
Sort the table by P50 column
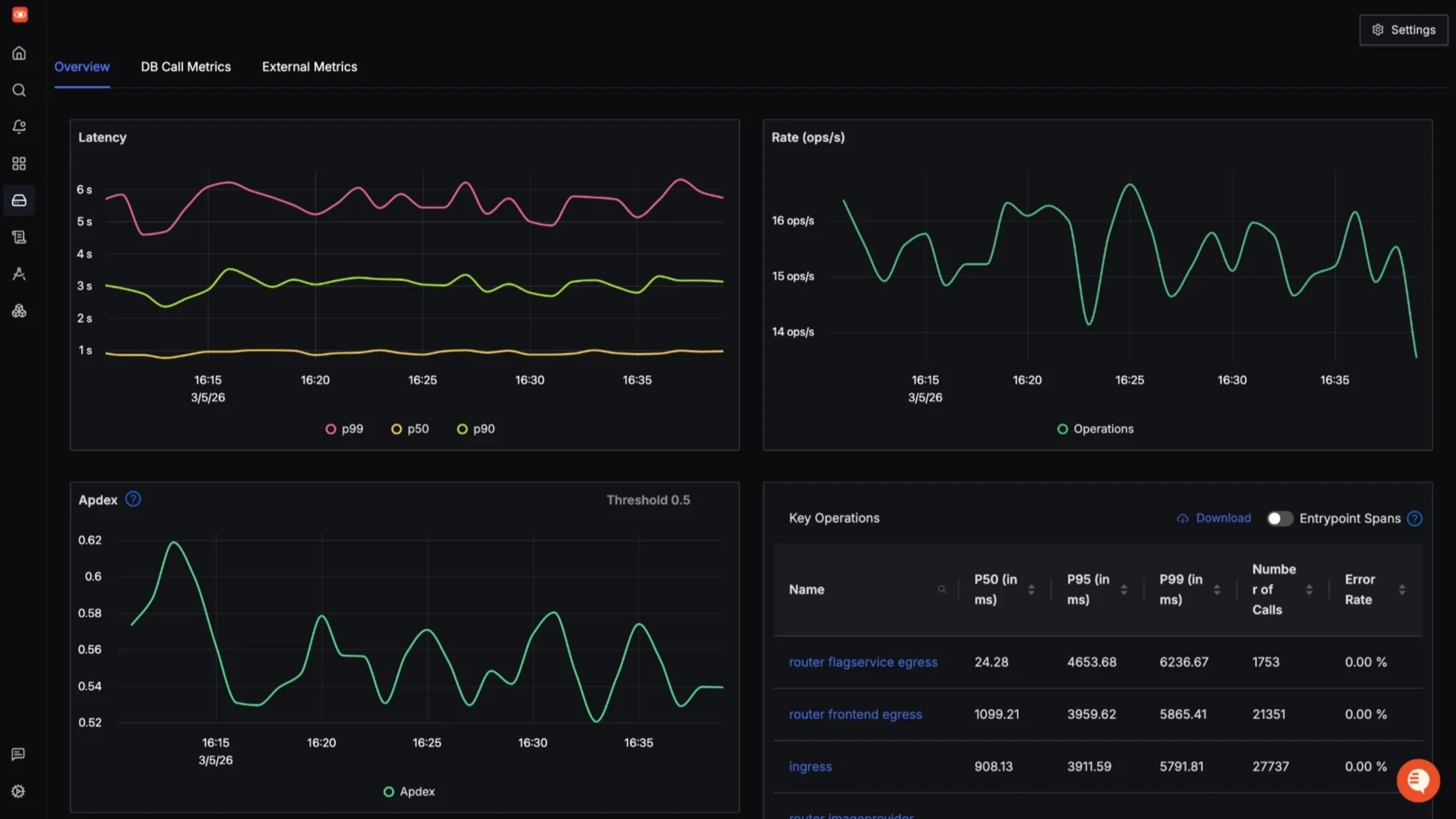(1031, 589)
